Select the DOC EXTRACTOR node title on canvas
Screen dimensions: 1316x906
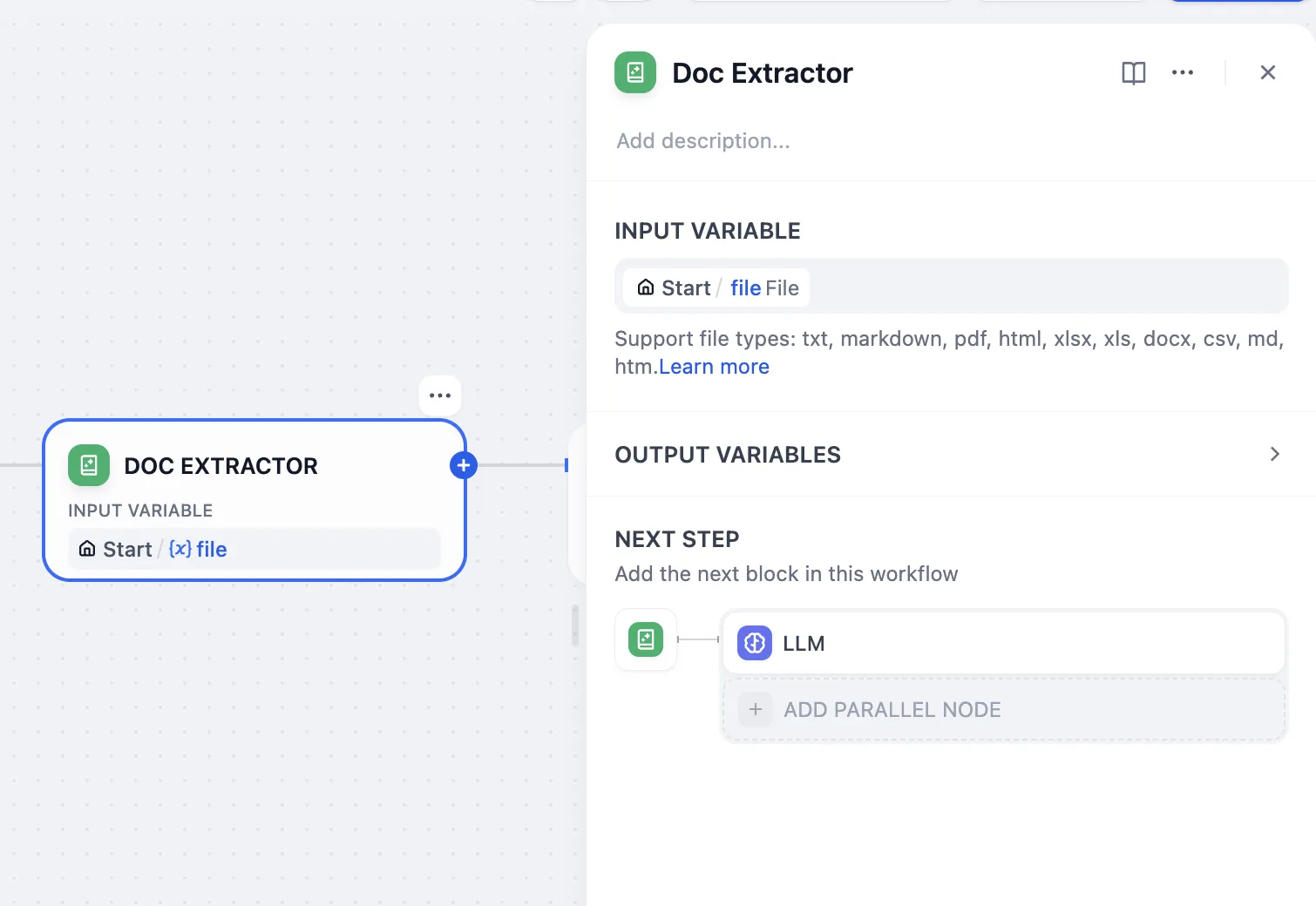click(221, 466)
